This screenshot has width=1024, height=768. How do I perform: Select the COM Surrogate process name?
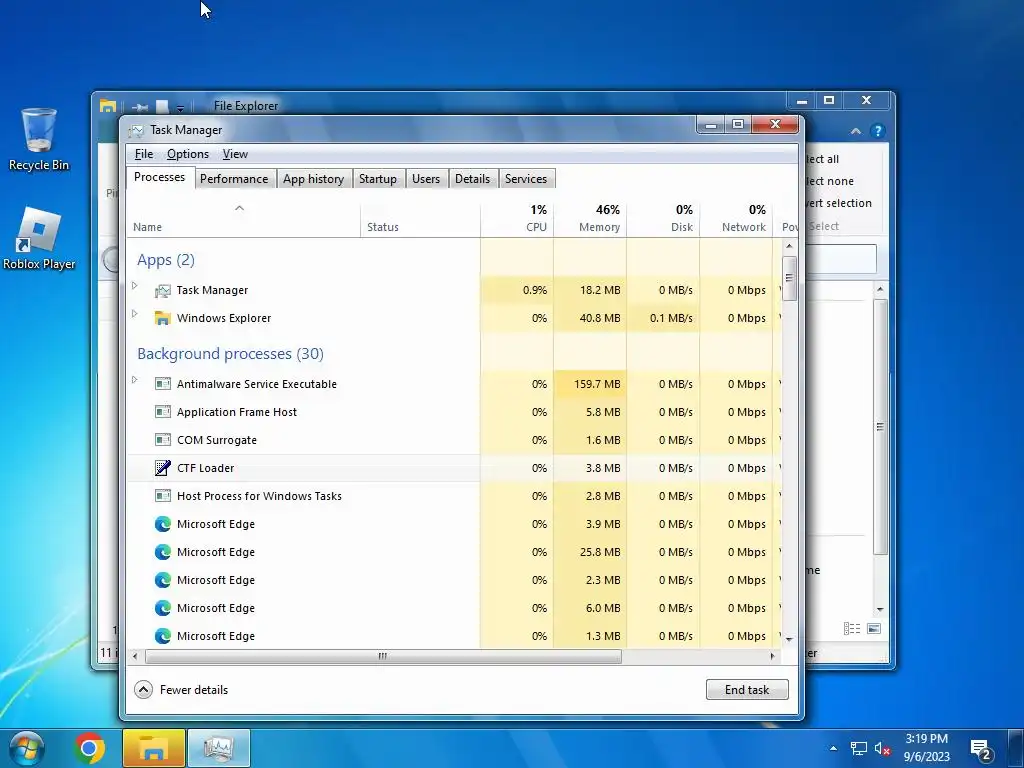217,440
